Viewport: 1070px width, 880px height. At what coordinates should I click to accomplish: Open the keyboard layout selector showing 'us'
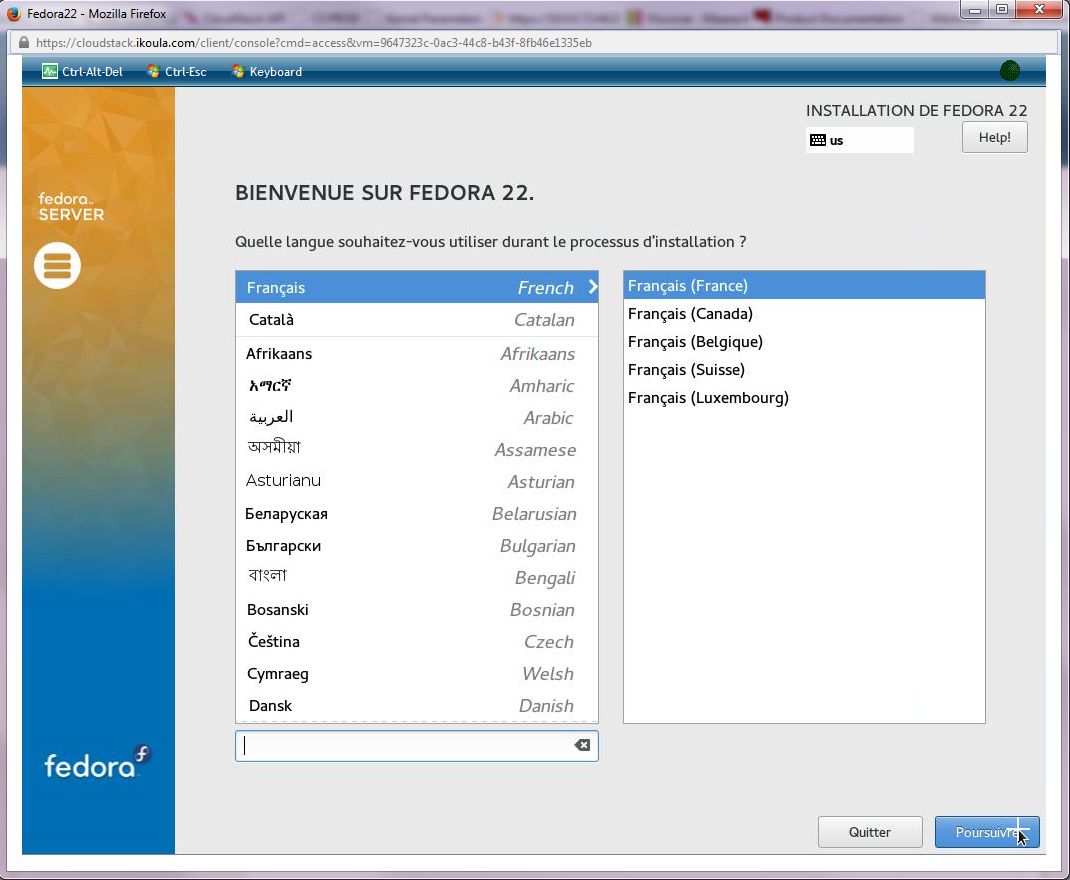[858, 140]
